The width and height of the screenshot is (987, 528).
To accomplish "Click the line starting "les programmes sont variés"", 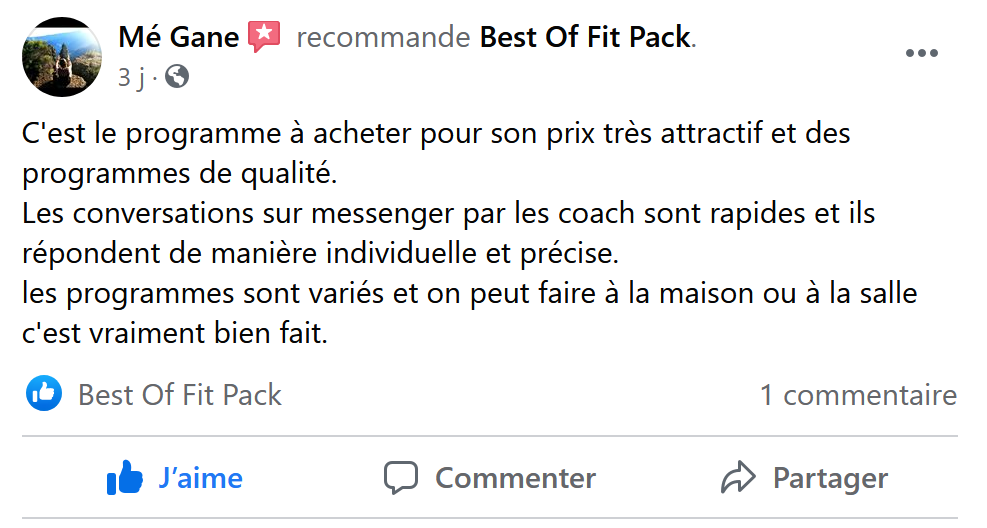I will (x=469, y=295).
